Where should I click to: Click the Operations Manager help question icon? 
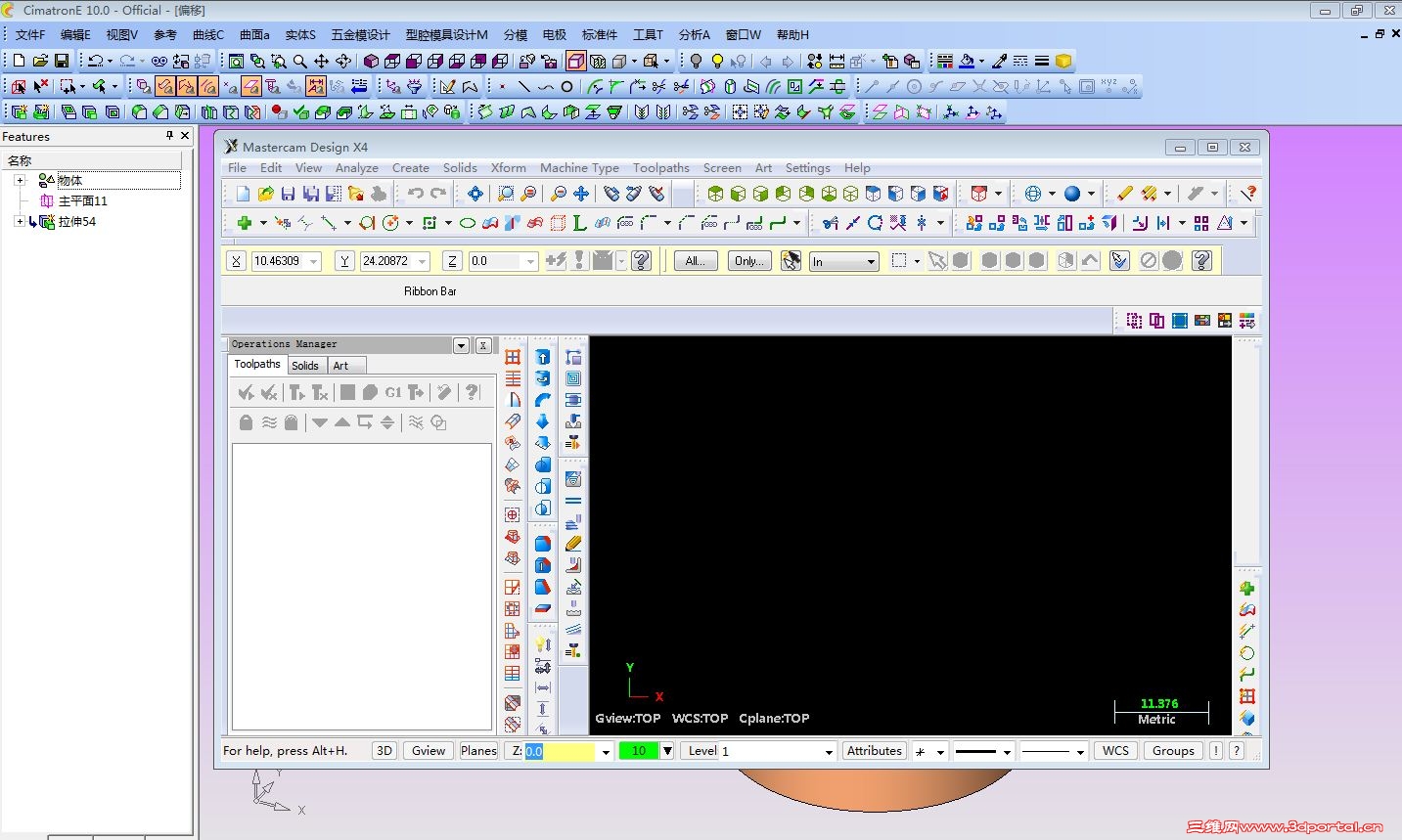[473, 392]
